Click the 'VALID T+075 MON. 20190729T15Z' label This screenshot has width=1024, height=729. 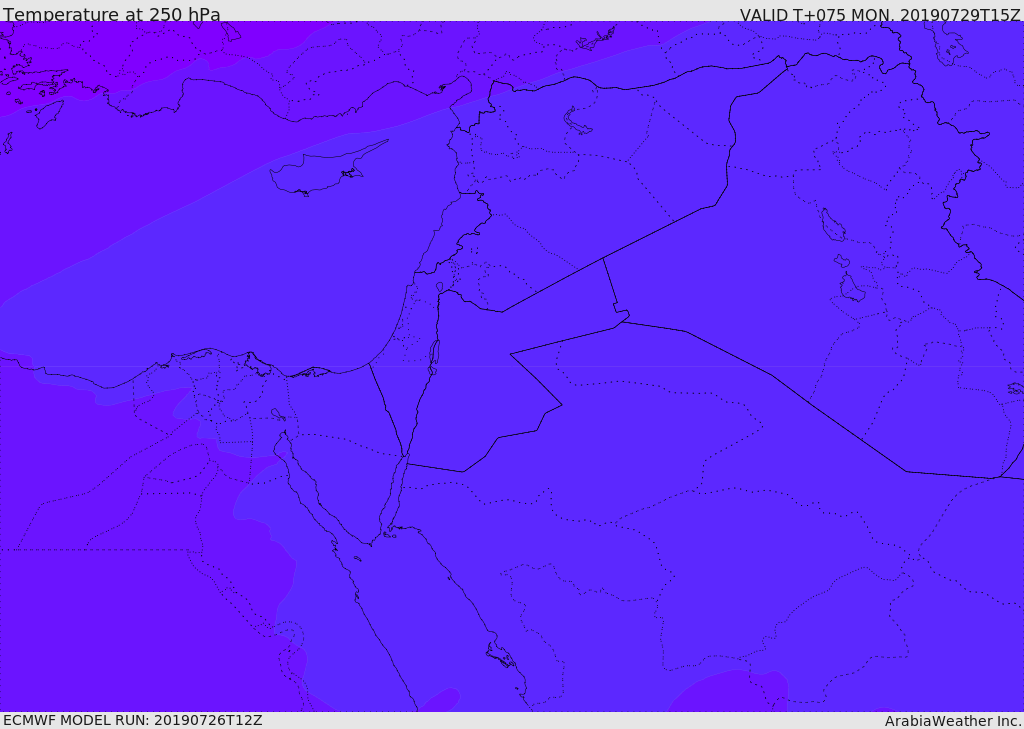[x=880, y=14]
